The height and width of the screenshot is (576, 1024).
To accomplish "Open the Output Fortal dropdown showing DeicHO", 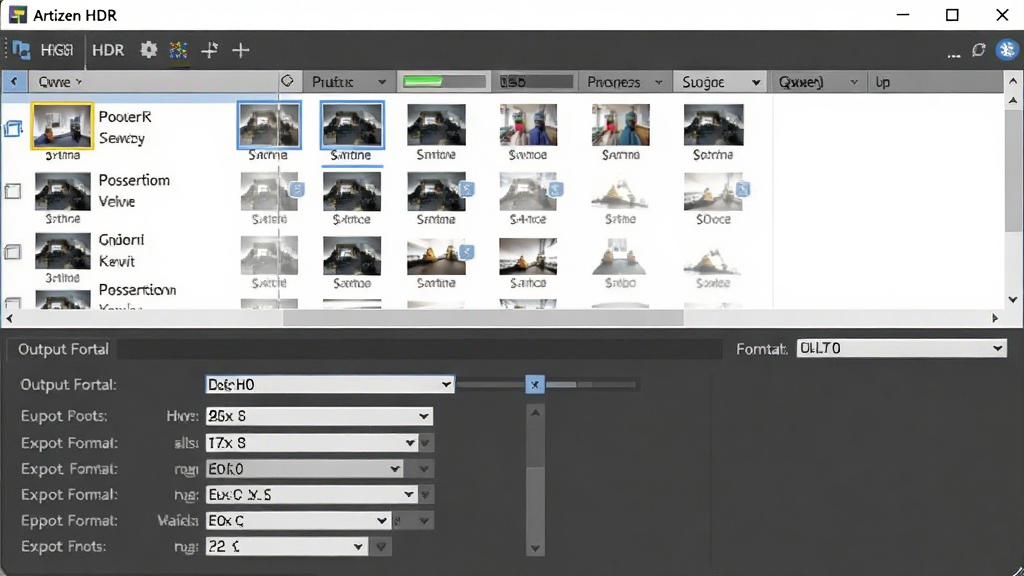I will [330, 385].
